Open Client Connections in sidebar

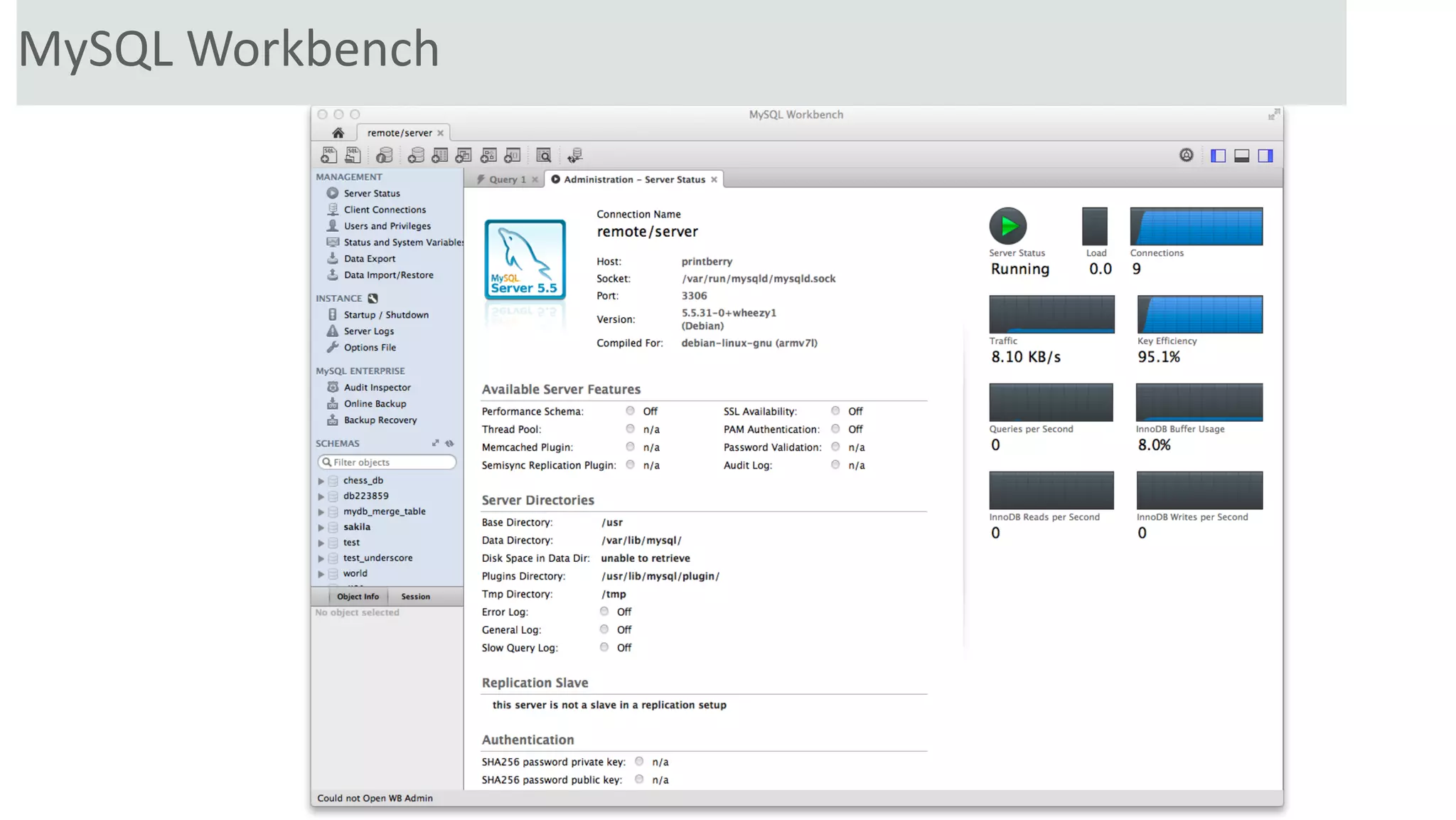(x=385, y=210)
